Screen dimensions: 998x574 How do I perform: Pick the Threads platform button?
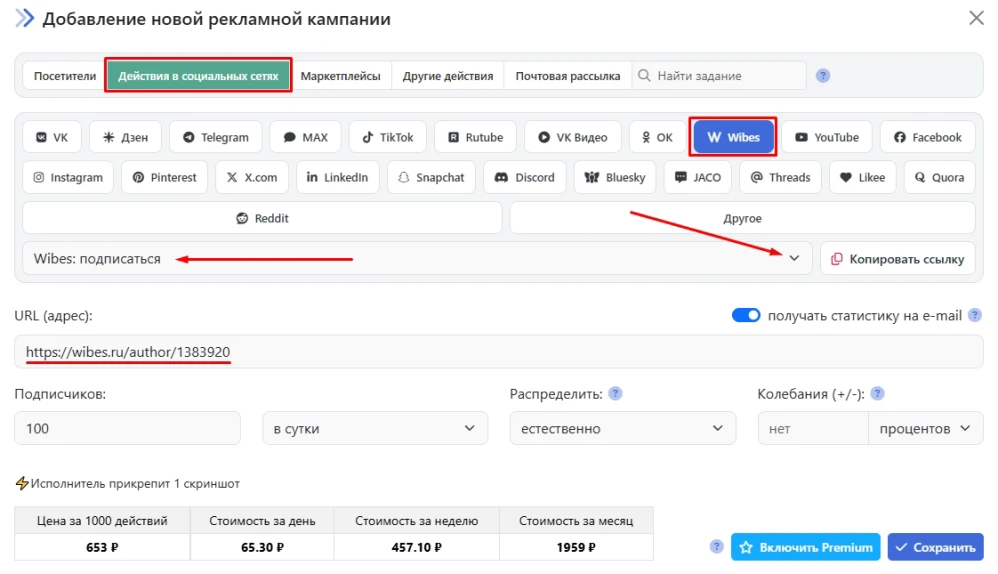click(x=780, y=177)
